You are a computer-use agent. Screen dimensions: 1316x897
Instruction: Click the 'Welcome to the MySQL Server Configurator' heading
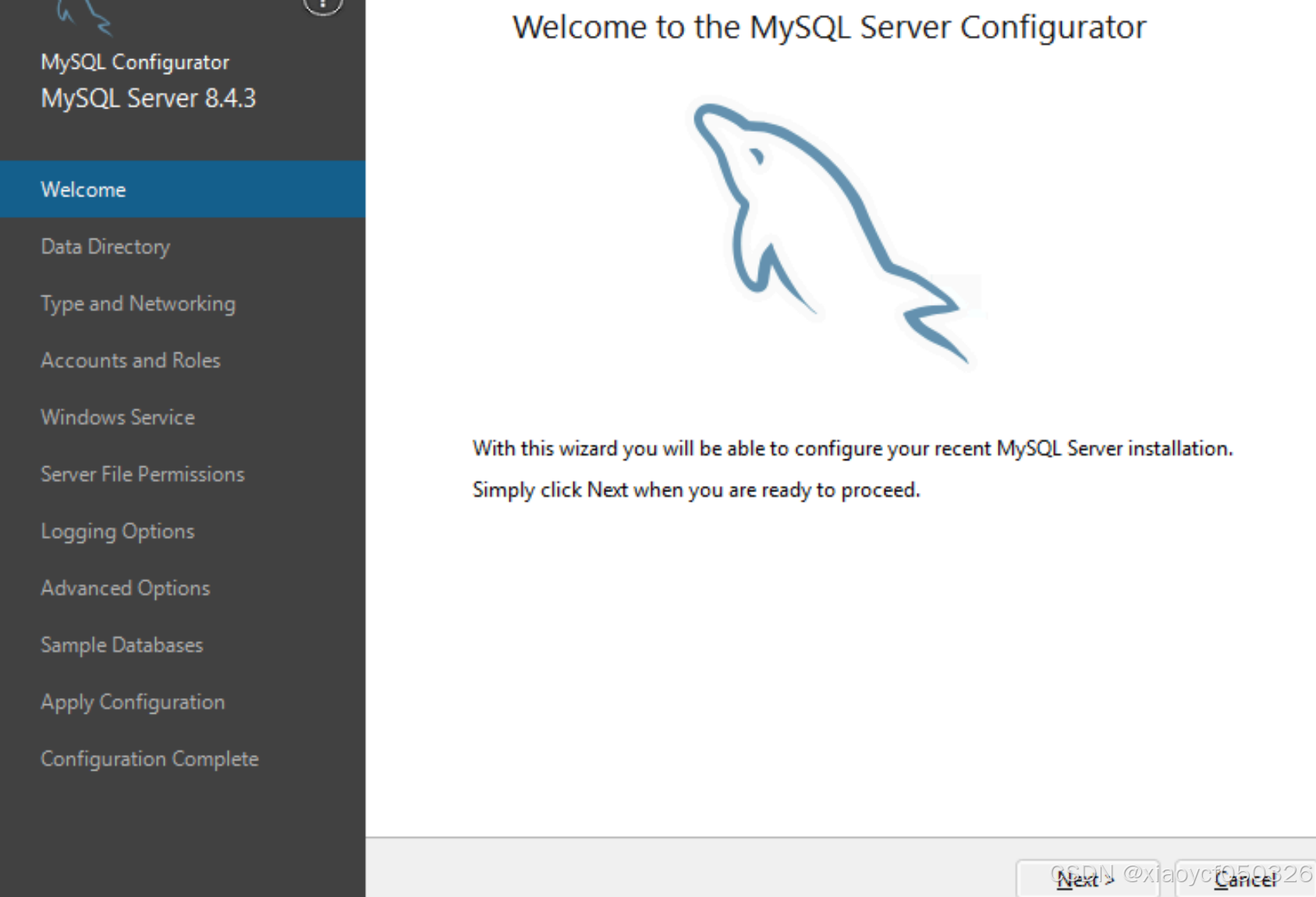829,27
